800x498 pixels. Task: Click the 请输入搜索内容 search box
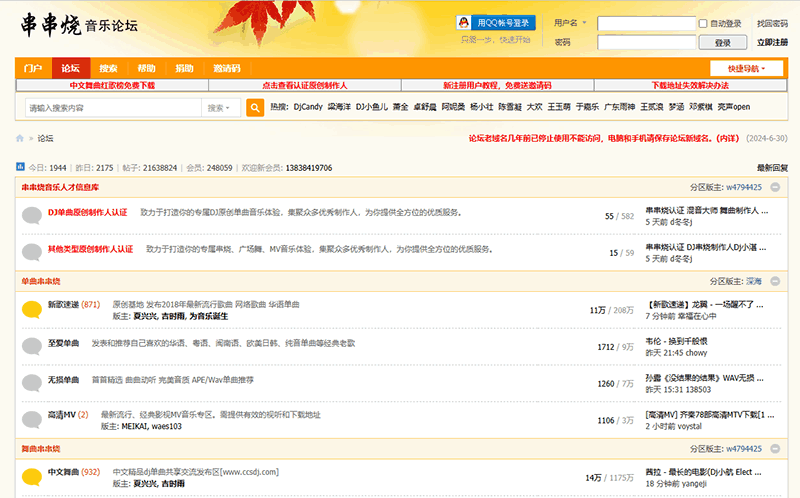113,108
